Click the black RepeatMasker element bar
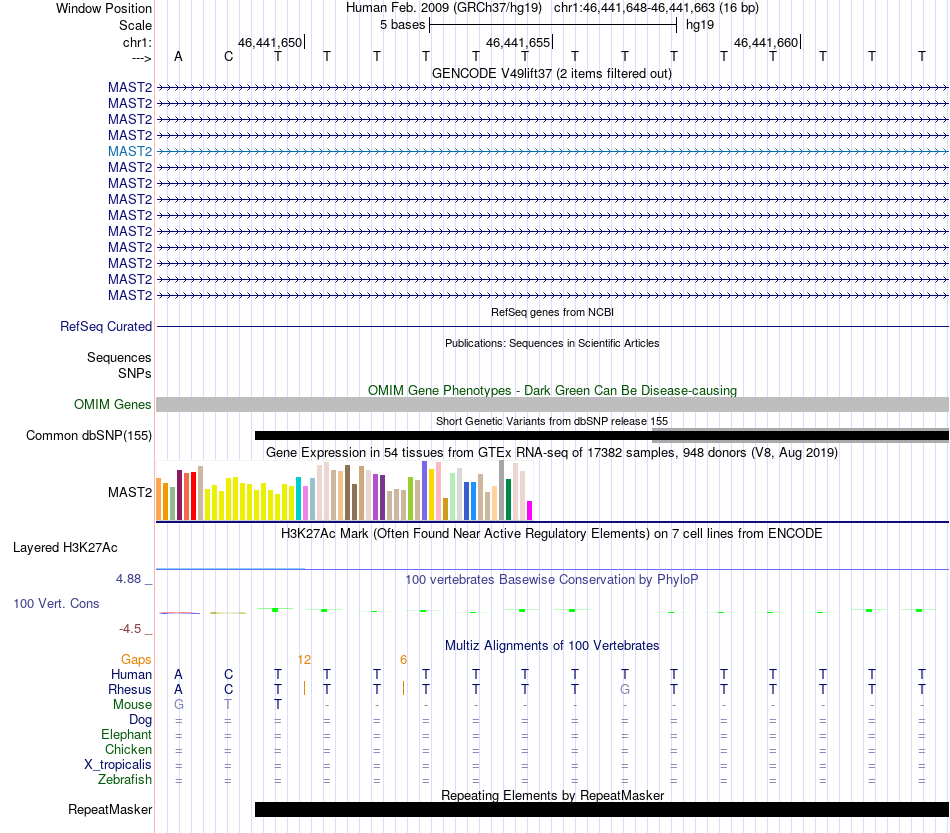 [602, 810]
